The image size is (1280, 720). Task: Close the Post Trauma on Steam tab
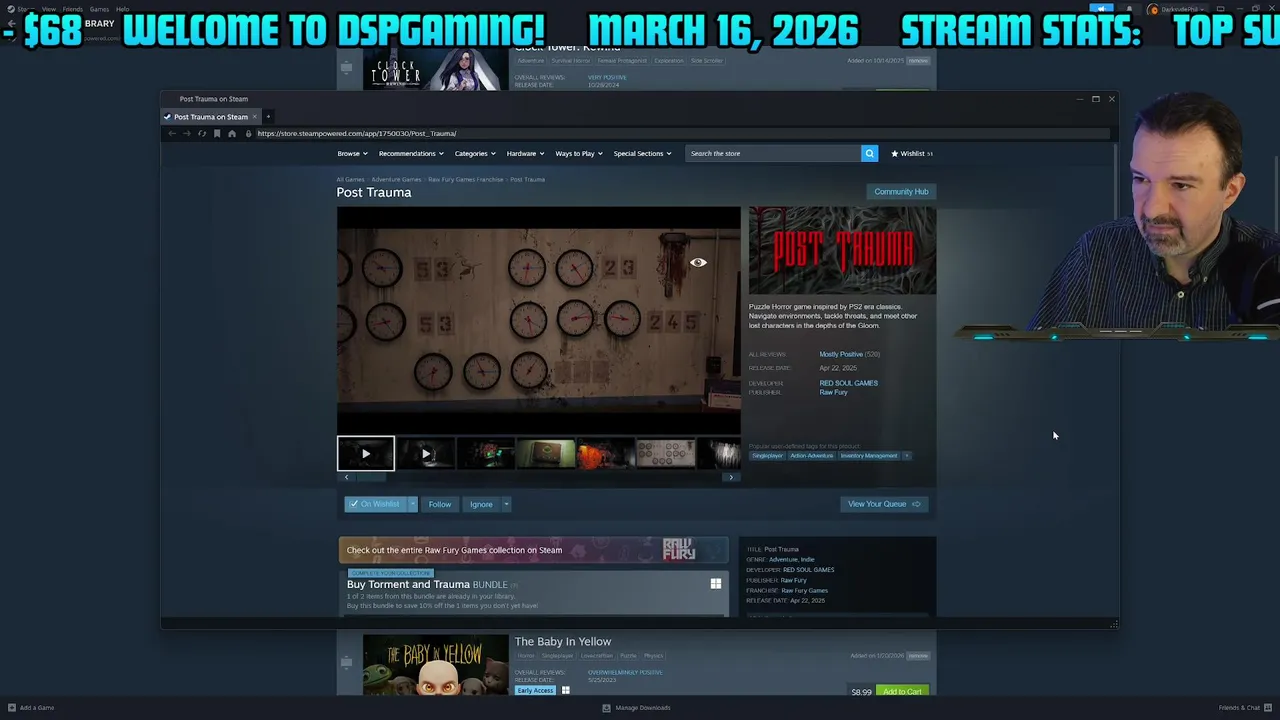coord(254,116)
